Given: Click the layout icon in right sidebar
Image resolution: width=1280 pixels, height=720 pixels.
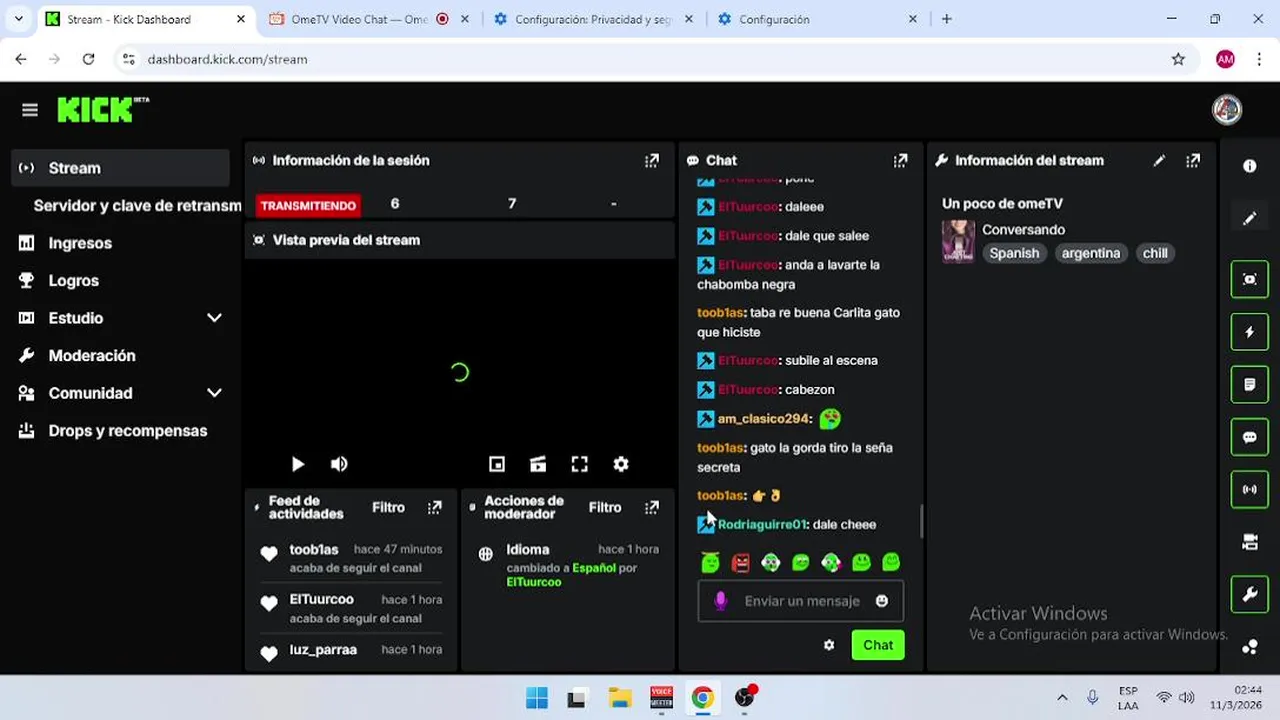Looking at the screenshot, I should (x=1249, y=542).
